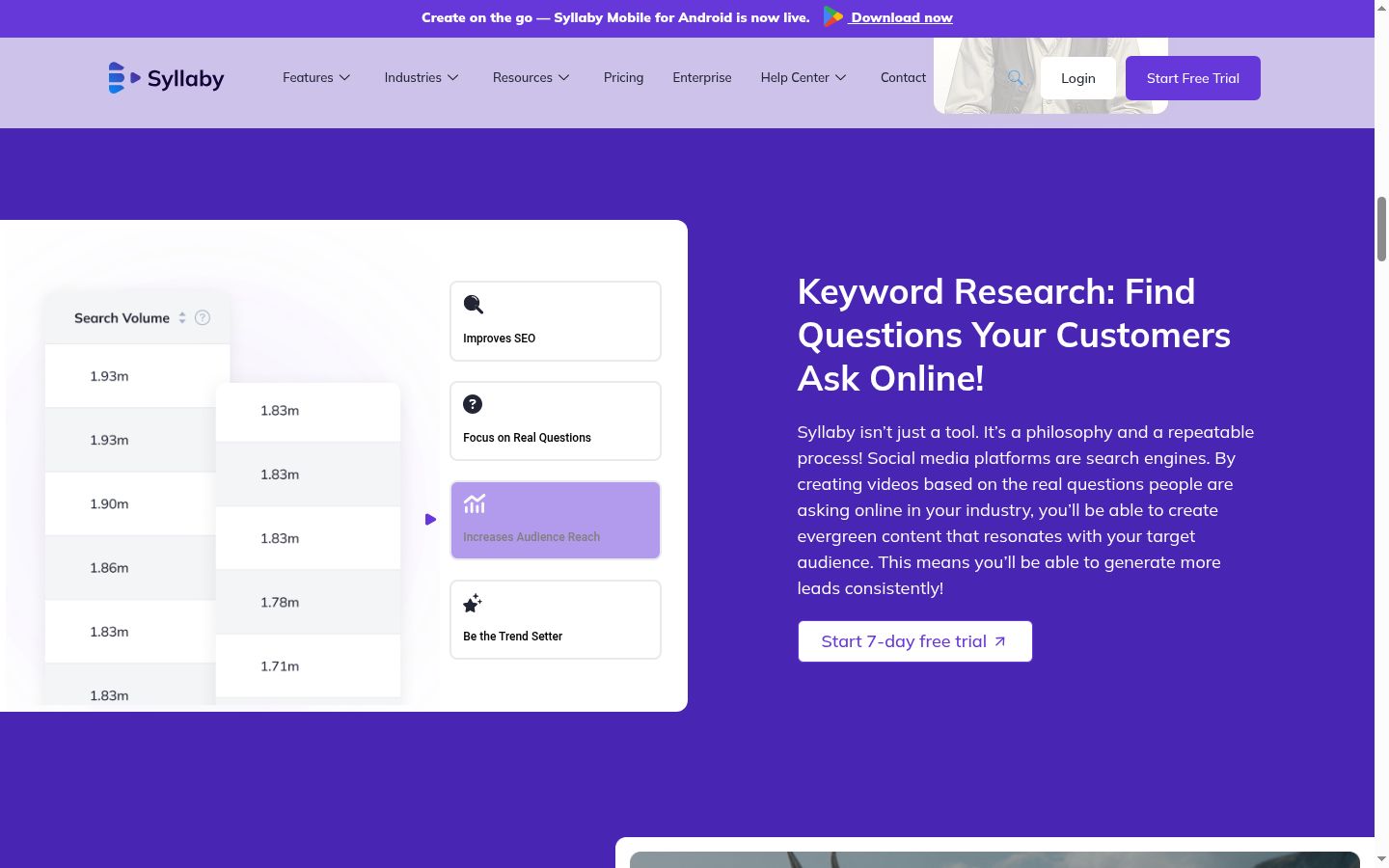
Task: Click the purple play arrow beside cards
Action: click(x=430, y=519)
